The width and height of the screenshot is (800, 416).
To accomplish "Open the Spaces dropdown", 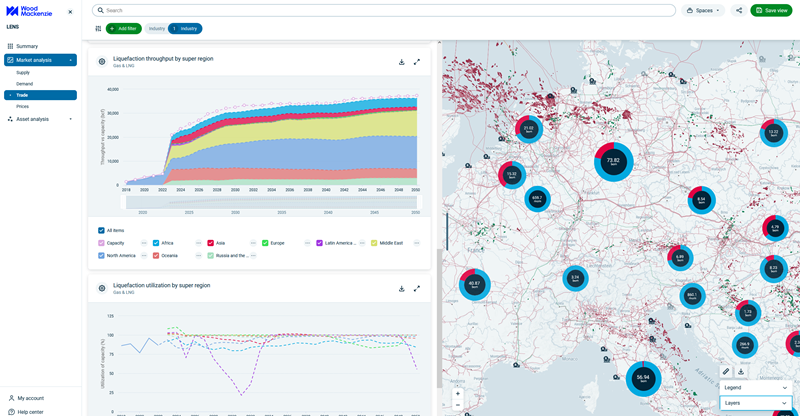I will pos(703,10).
